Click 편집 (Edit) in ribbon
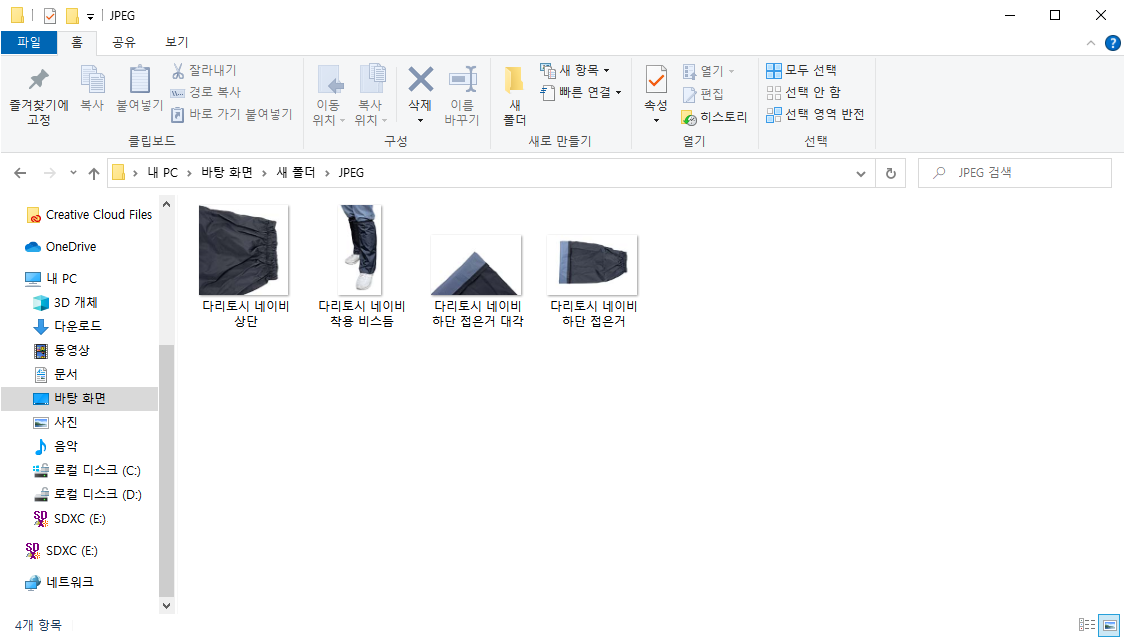This screenshot has height=638, width=1125. pyautogui.click(x=703, y=94)
